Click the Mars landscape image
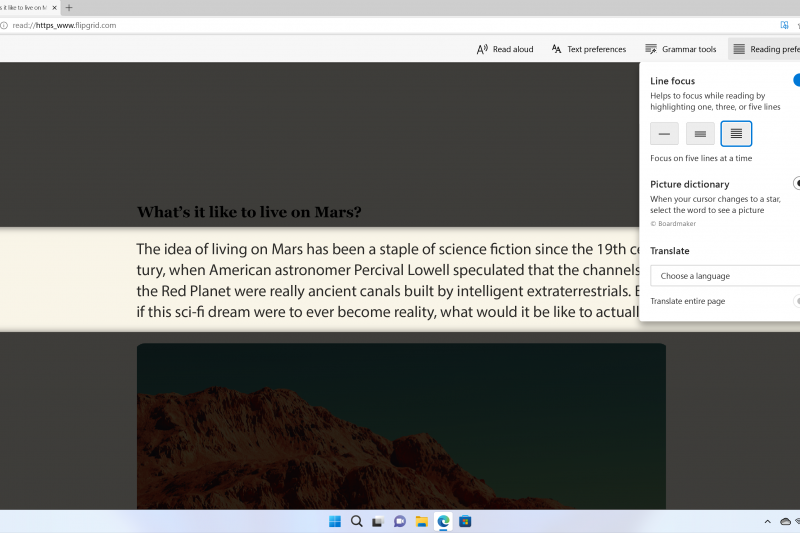Screen dimensions: 800x533 point(401,426)
